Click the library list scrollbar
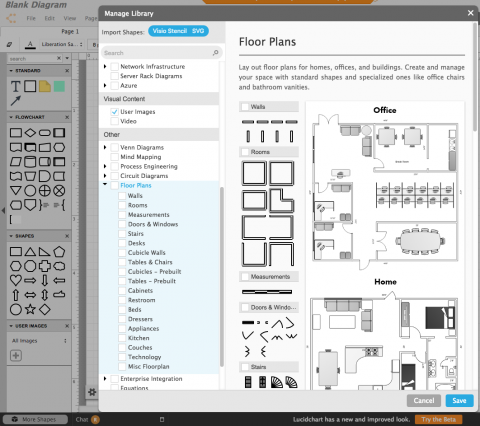The height and width of the screenshot is (426, 480). (222, 277)
